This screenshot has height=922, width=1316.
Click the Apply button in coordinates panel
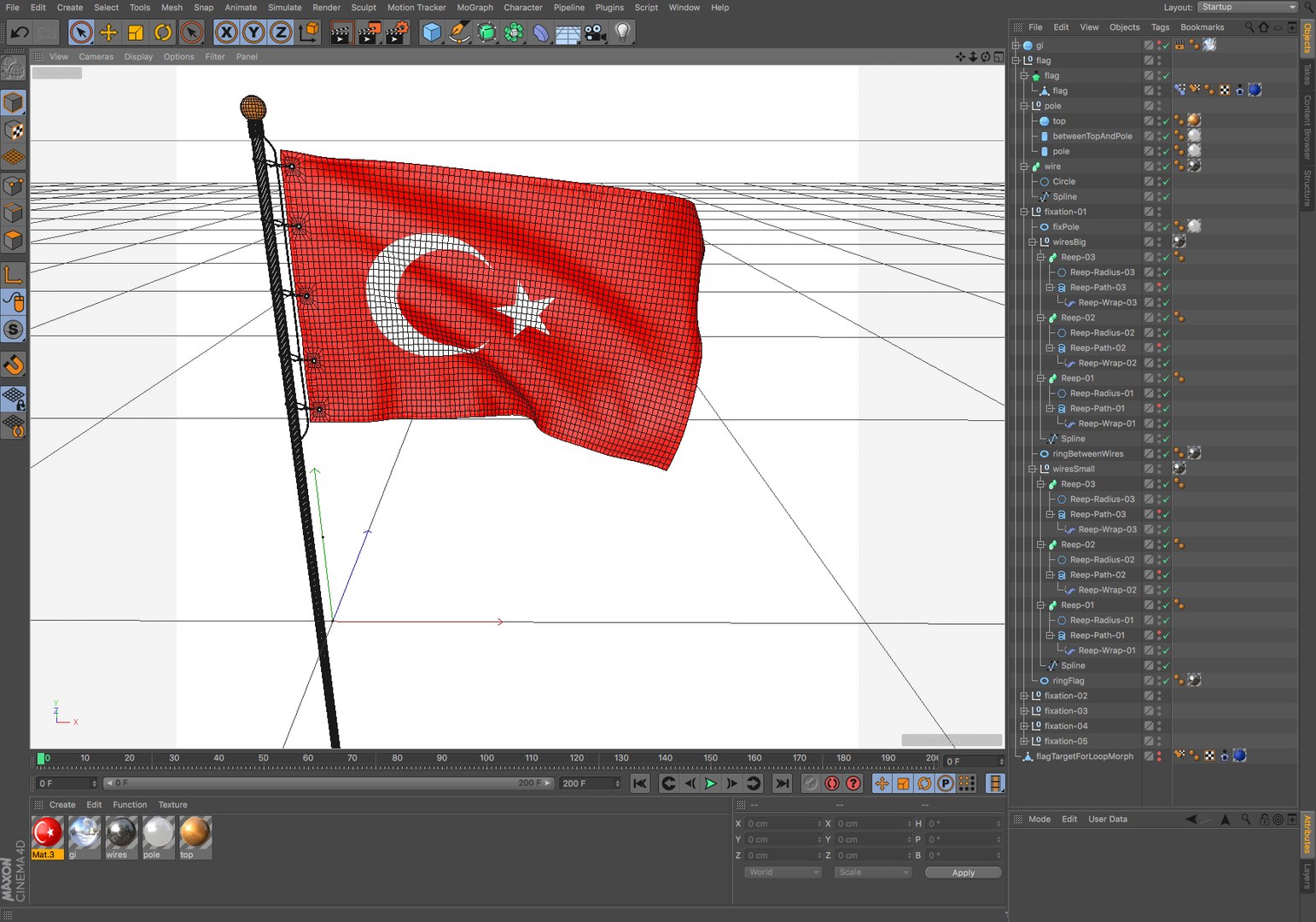[964, 872]
